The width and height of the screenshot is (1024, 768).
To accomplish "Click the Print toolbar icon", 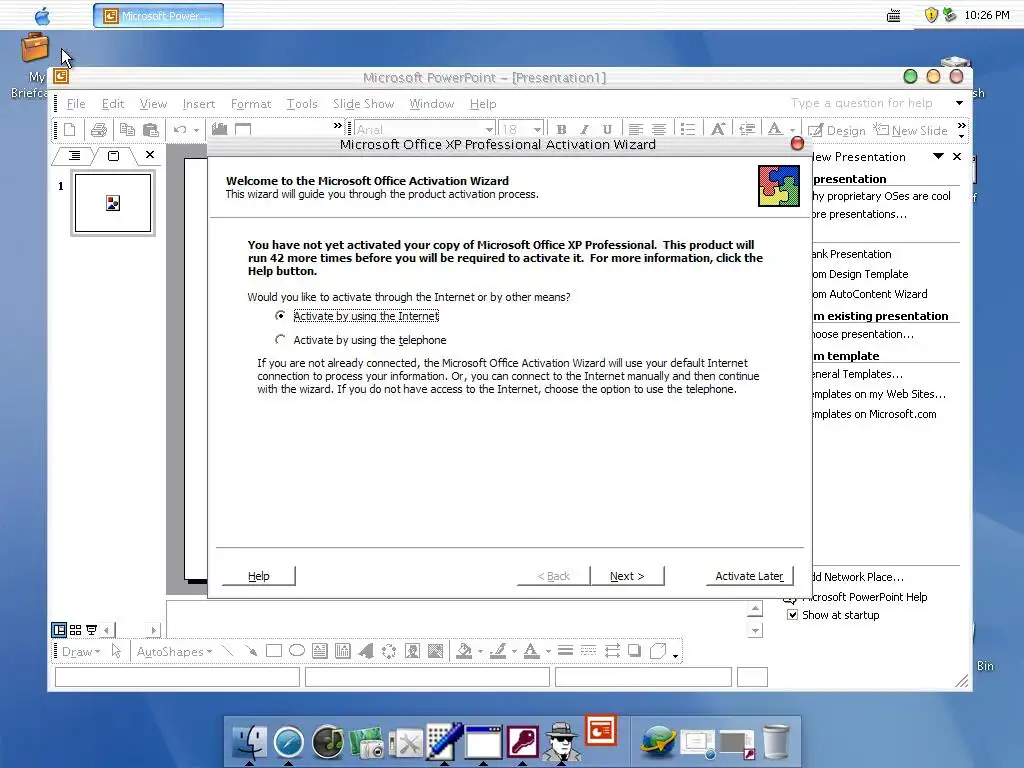I will pos(99,129).
